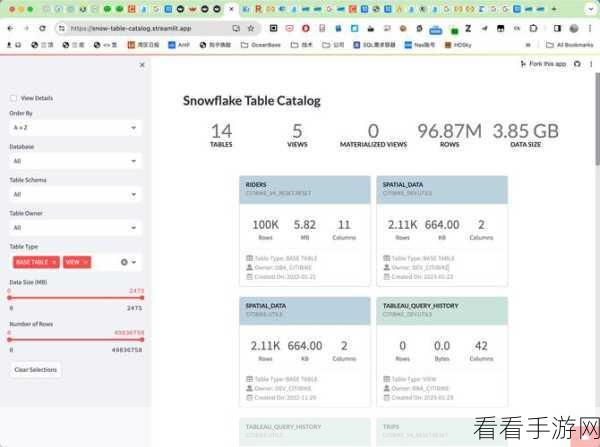Bookmark this page with the star icon

[251, 28]
